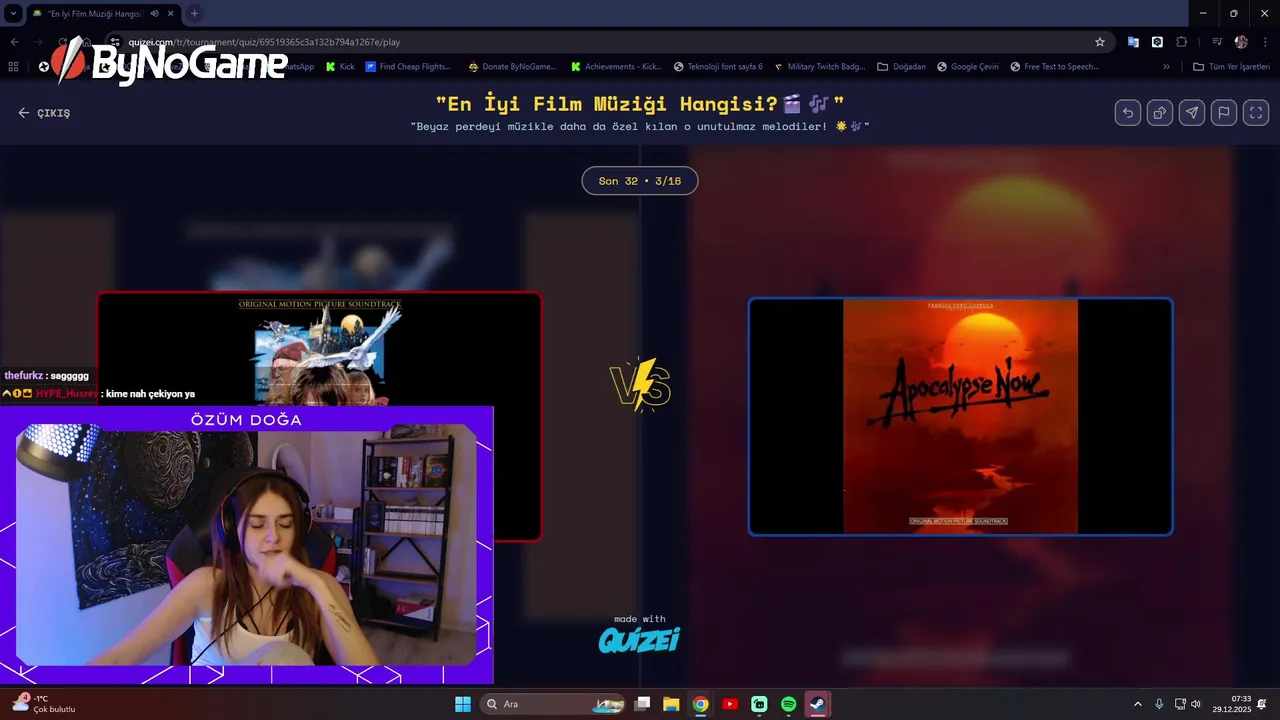Open Task View from the taskbar
The width and height of the screenshot is (1280, 720).
click(643, 704)
